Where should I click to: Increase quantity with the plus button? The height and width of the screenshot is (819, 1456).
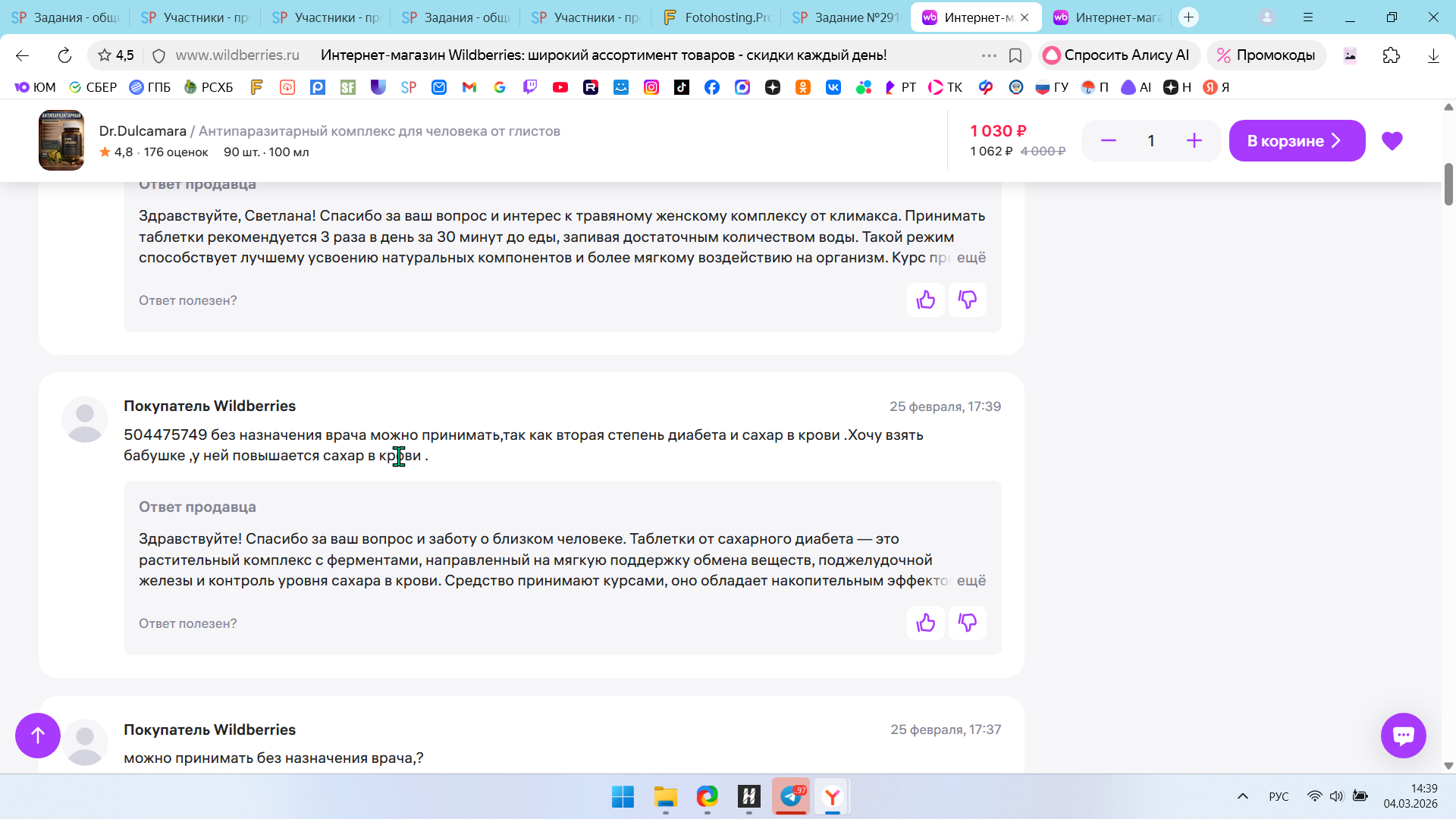1194,141
